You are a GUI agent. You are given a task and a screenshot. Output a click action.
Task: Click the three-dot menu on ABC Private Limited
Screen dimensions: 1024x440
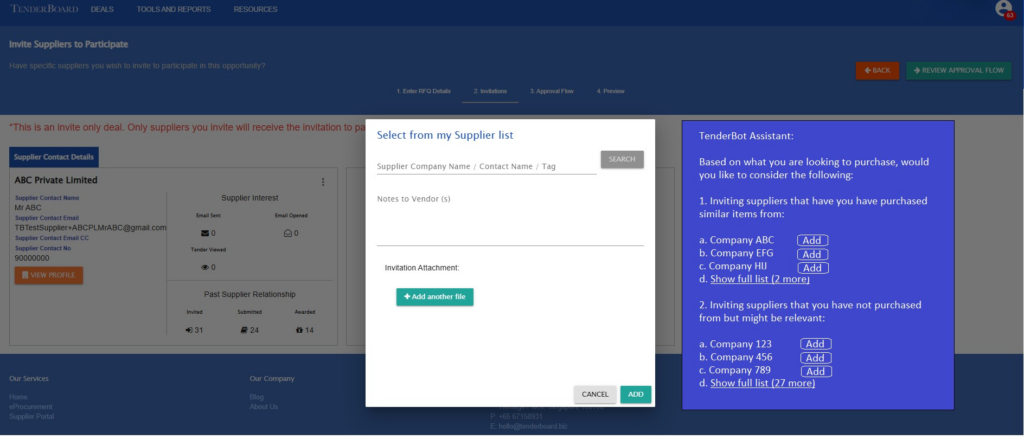pos(322,182)
